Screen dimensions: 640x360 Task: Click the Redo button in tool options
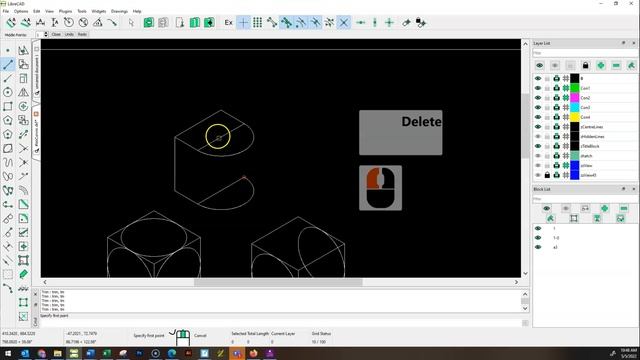82,35
